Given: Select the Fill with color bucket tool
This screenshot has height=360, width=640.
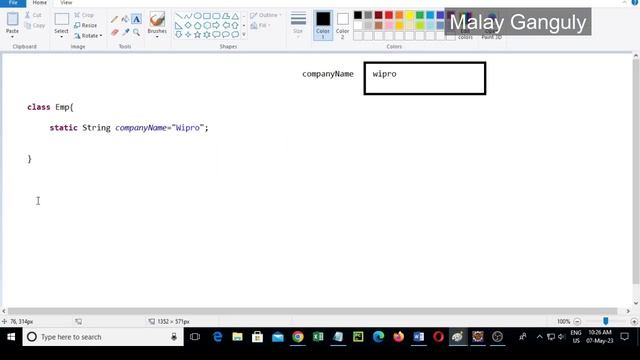Looking at the screenshot, I should (x=125, y=19).
